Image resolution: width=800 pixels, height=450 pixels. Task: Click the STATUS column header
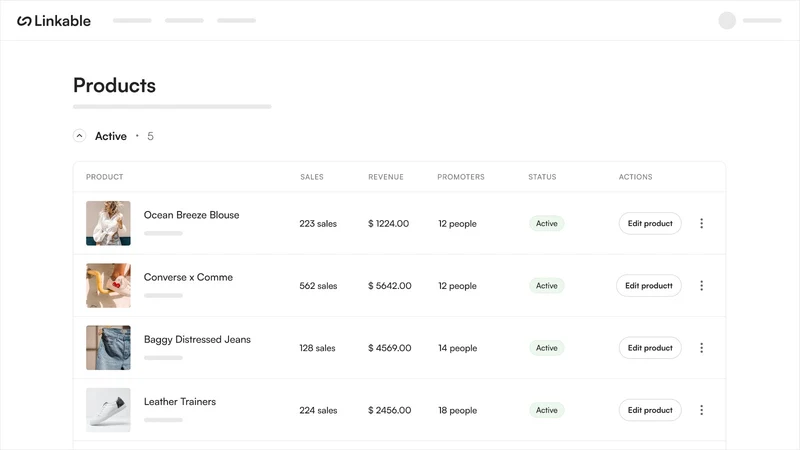pyautogui.click(x=542, y=177)
